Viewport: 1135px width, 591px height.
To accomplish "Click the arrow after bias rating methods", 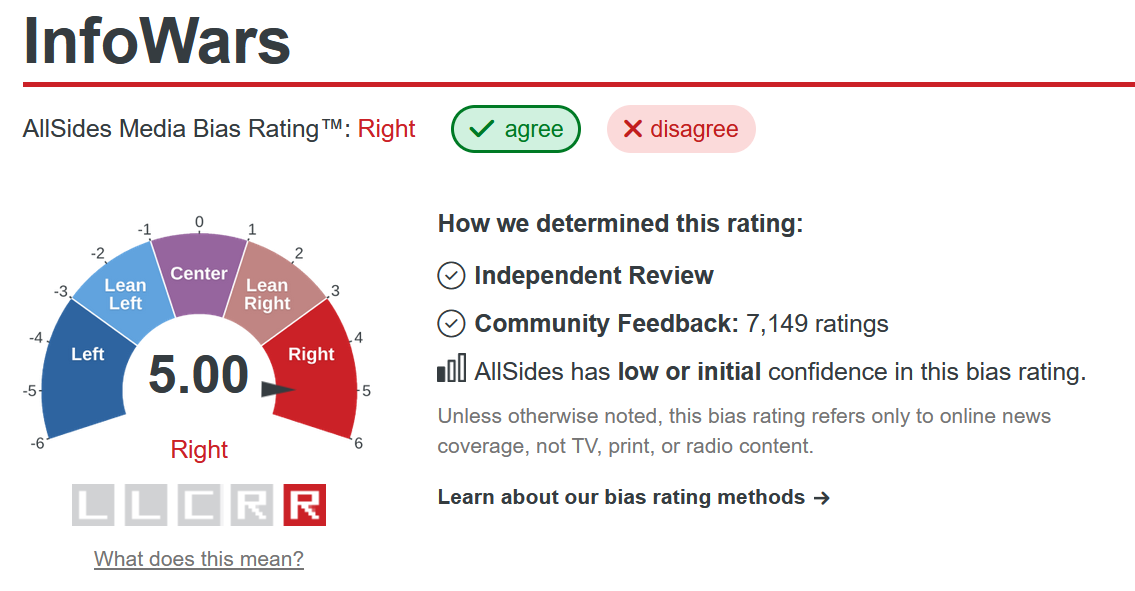I will click(822, 498).
